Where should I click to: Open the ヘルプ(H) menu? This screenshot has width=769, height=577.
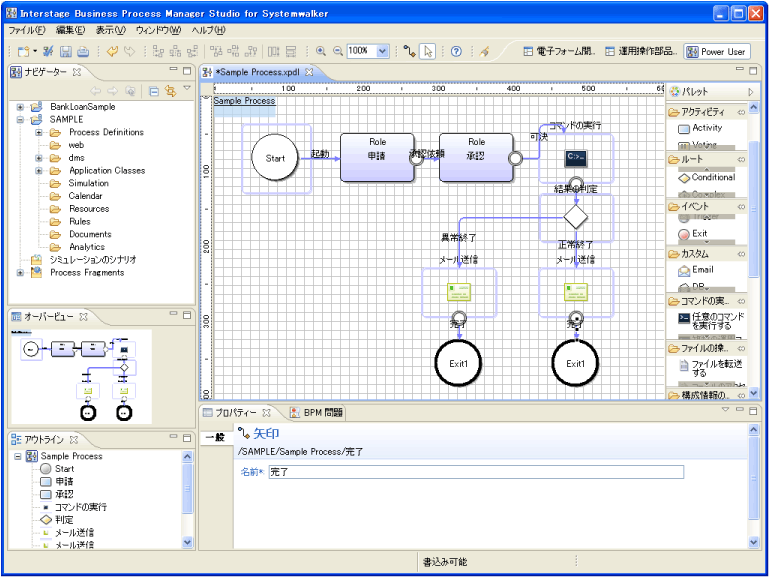pyautogui.click(x=208, y=30)
